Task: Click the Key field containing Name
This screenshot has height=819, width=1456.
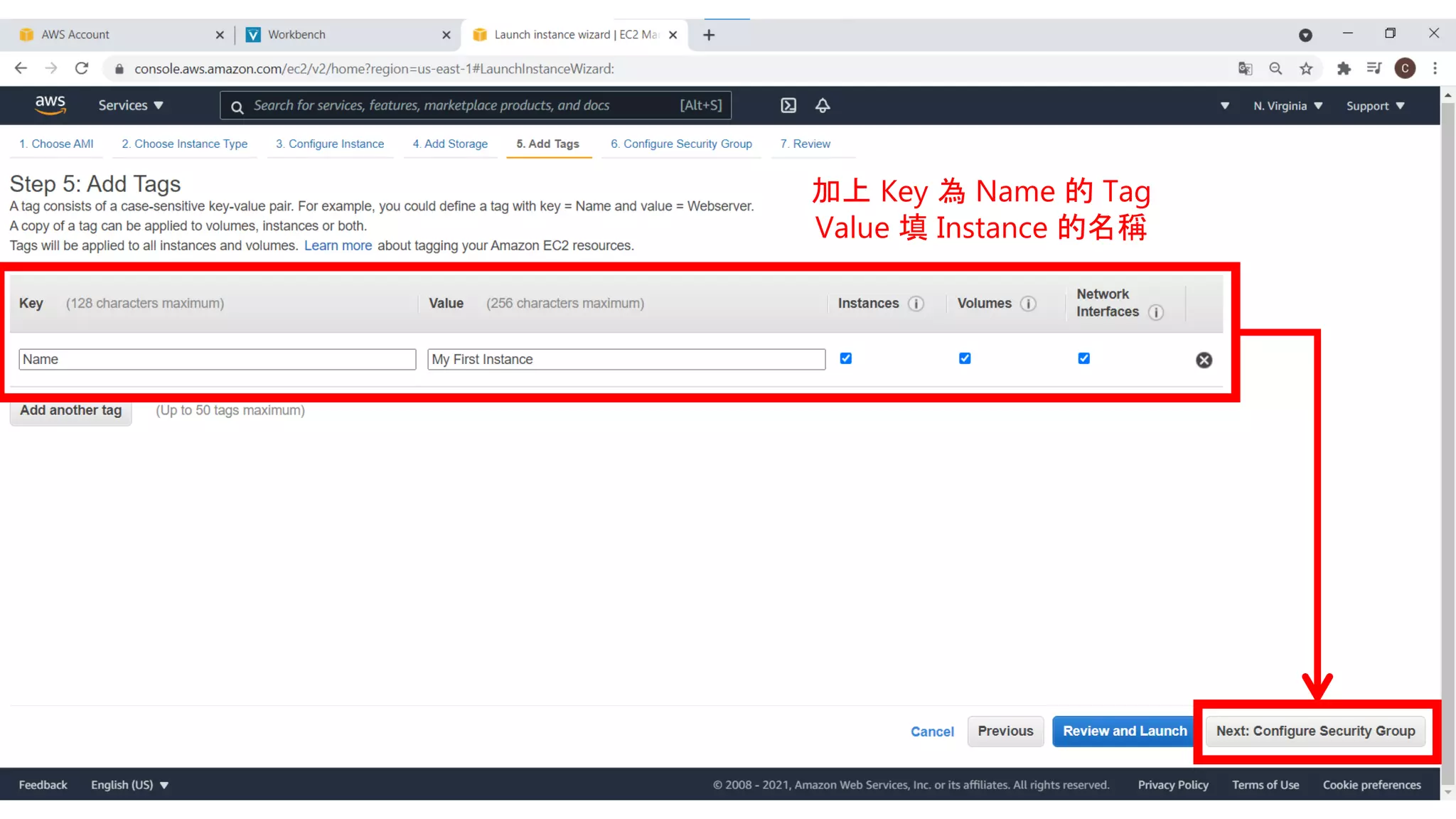Action: 218,359
